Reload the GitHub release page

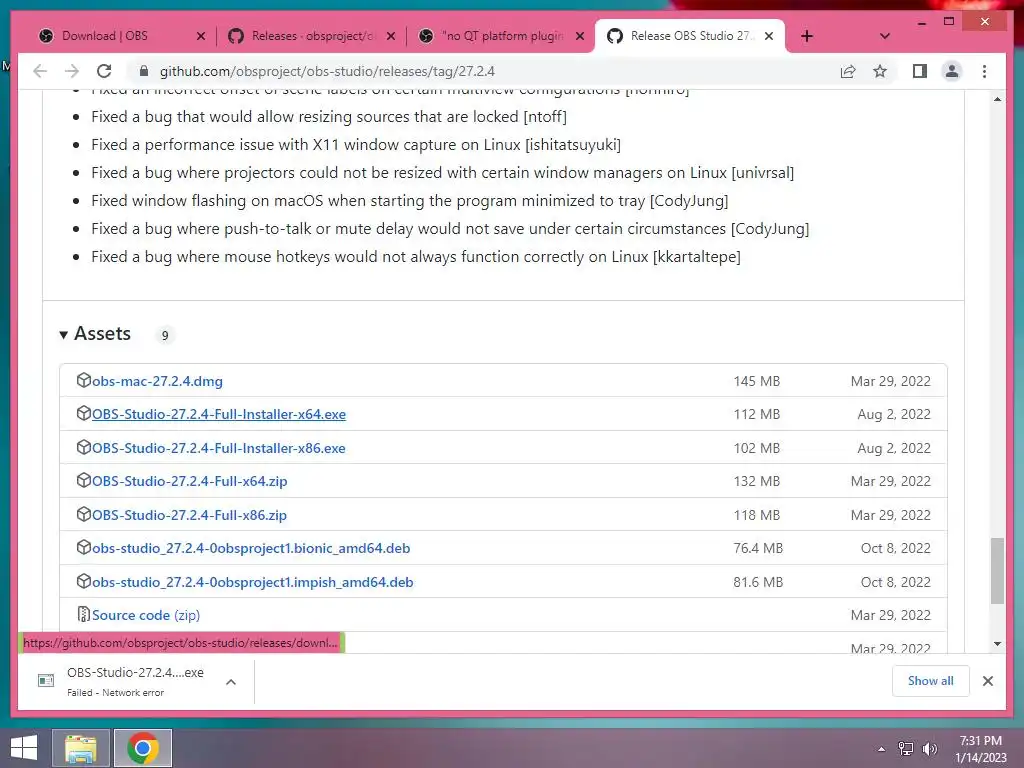[104, 71]
